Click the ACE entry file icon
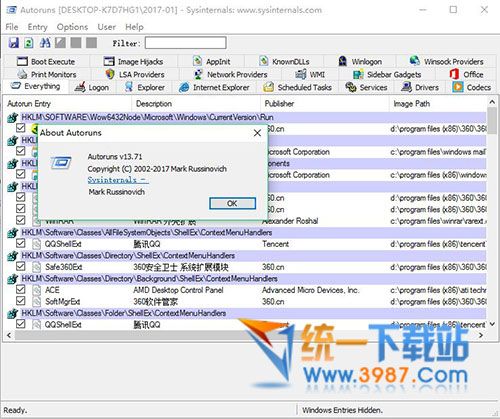The image size is (500, 419). tap(36, 290)
